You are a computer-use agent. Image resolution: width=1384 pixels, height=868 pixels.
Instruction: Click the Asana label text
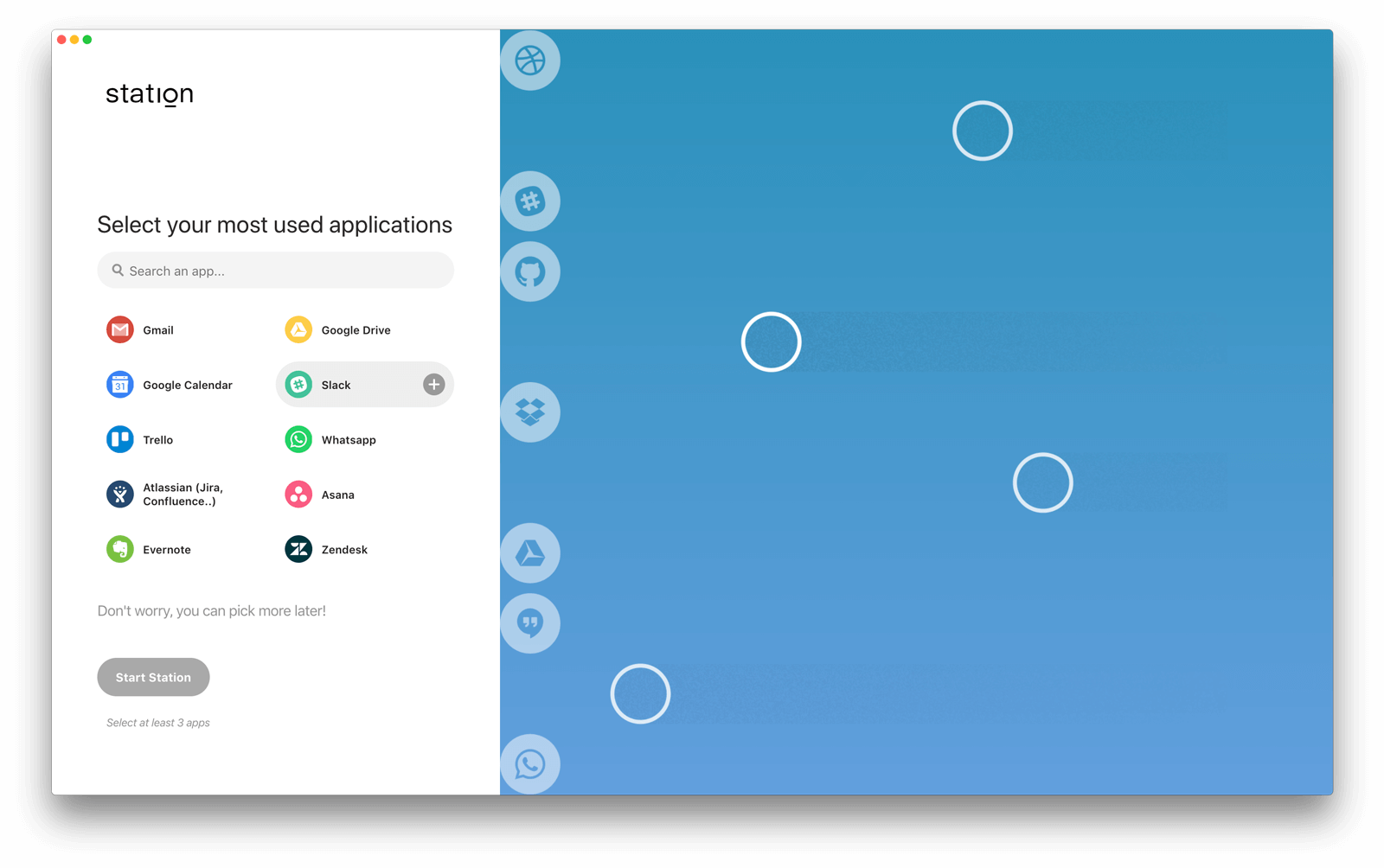(338, 495)
